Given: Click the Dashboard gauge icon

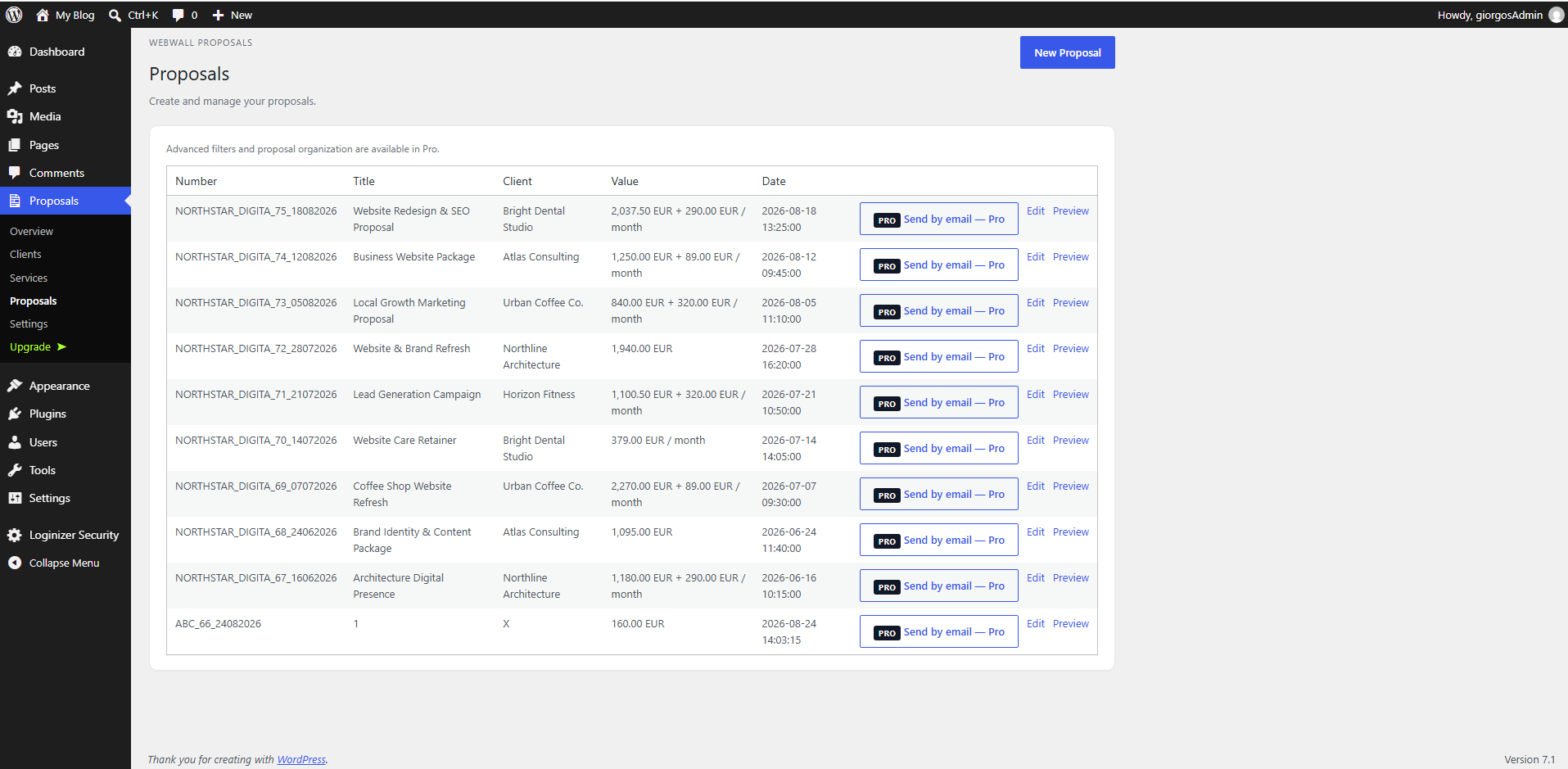Looking at the screenshot, I should click(x=15, y=52).
